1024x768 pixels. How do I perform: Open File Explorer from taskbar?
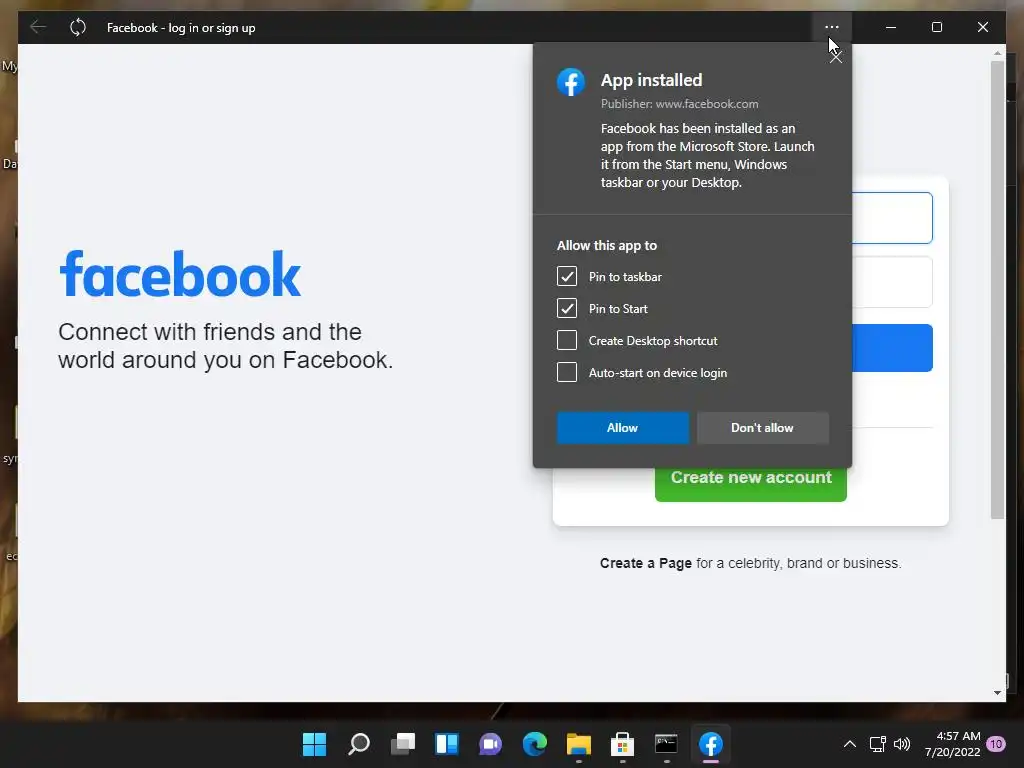(x=579, y=744)
